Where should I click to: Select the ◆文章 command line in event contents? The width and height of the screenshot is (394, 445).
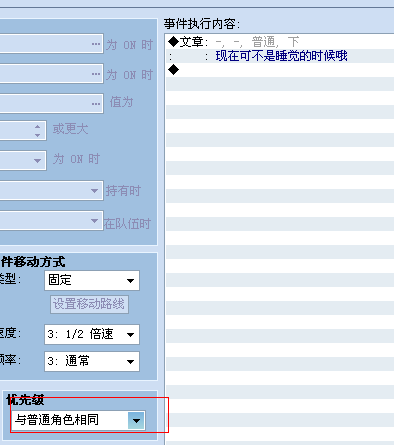pyautogui.click(x=280, y=42)
